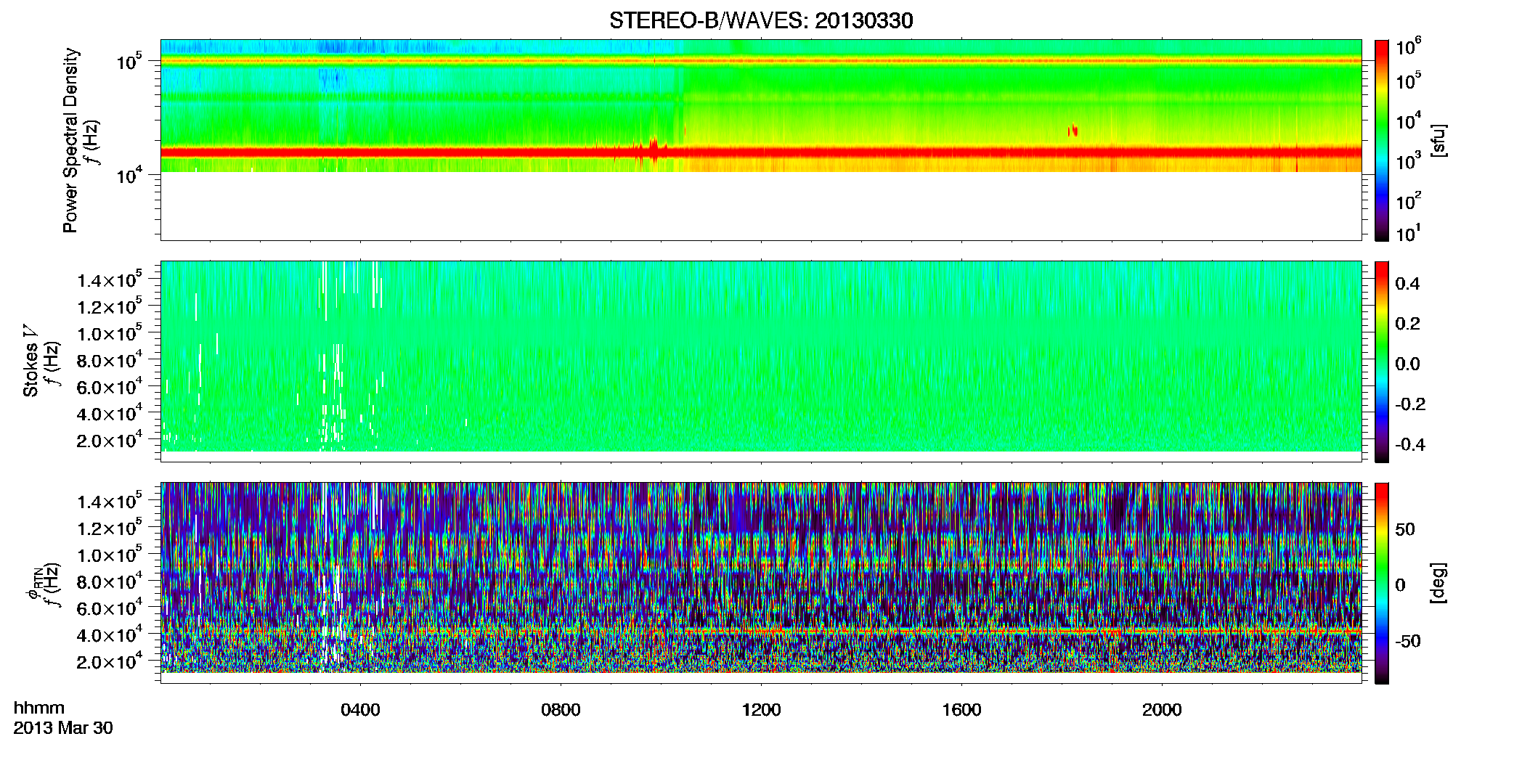This screenshot has width=1522, height=784.
Task: Click the Stokes V colorbar
Action: [x=1382, y=362]
